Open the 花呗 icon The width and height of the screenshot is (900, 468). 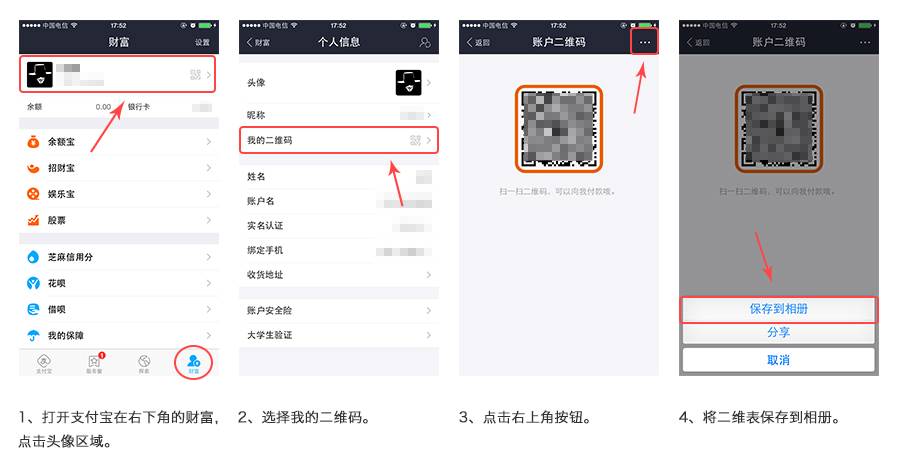point(33,283)
